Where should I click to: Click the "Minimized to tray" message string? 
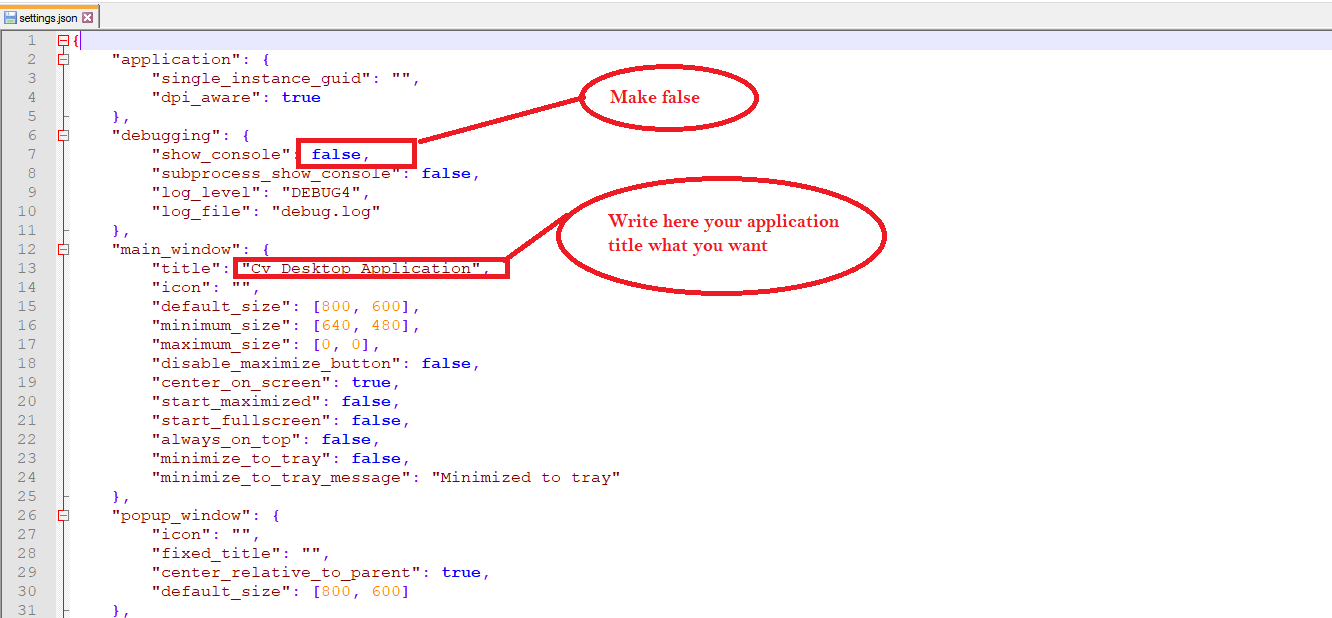pos(526,478)
